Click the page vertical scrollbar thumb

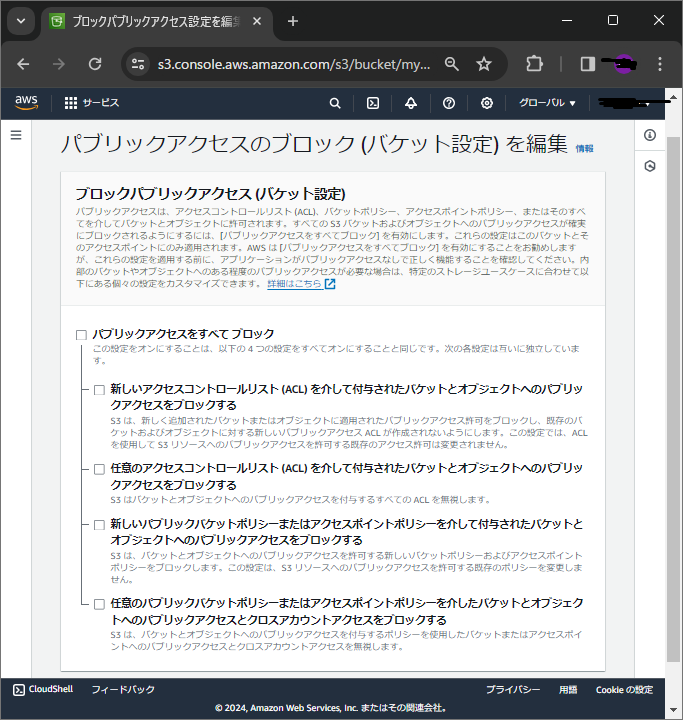point(673,399)
